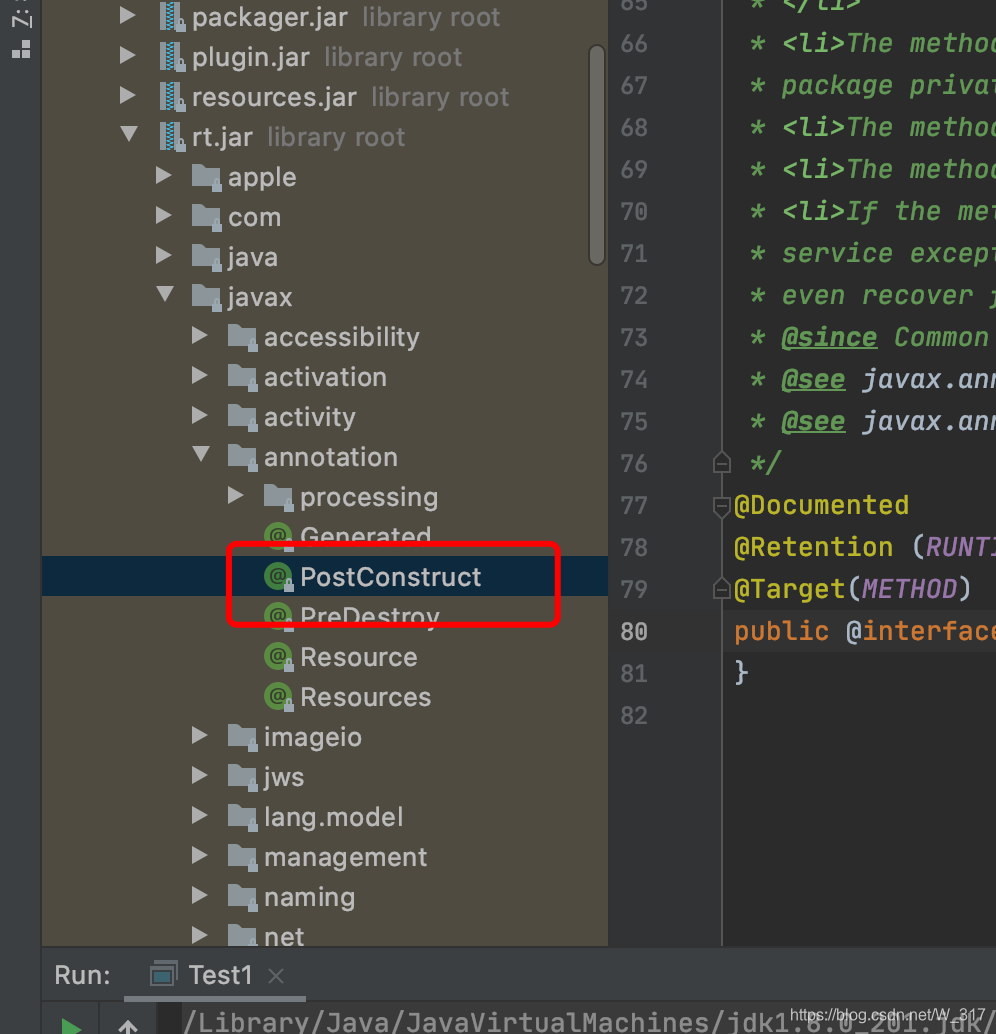The image size is (996, 1034).
Task: Expand the plugin.jar library root
Action: (128, 55)
